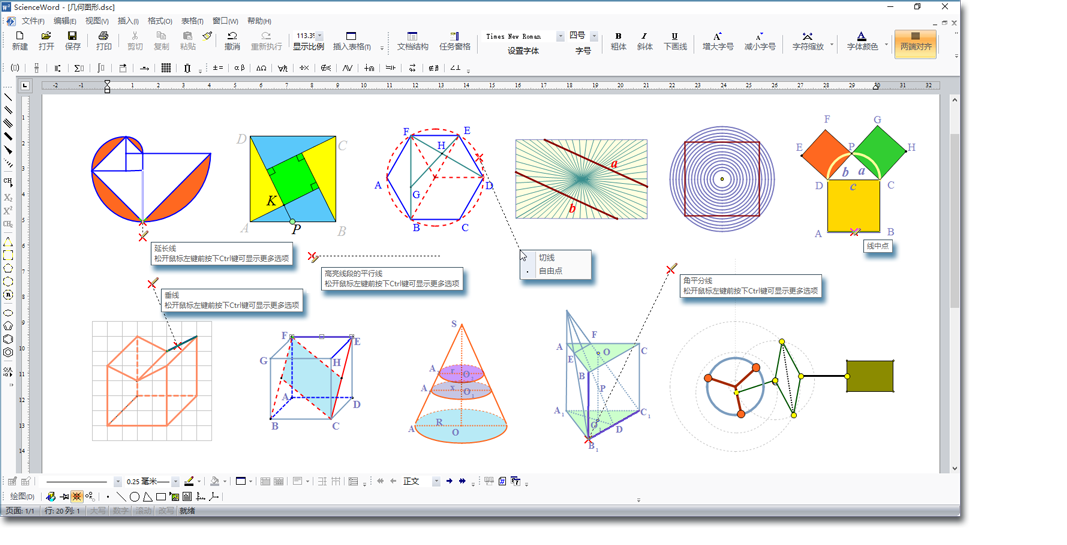The width and height of the screenshot is (1067, 545).
Task: Open the 格式 (Format) menu
Action: click(160, 20)
